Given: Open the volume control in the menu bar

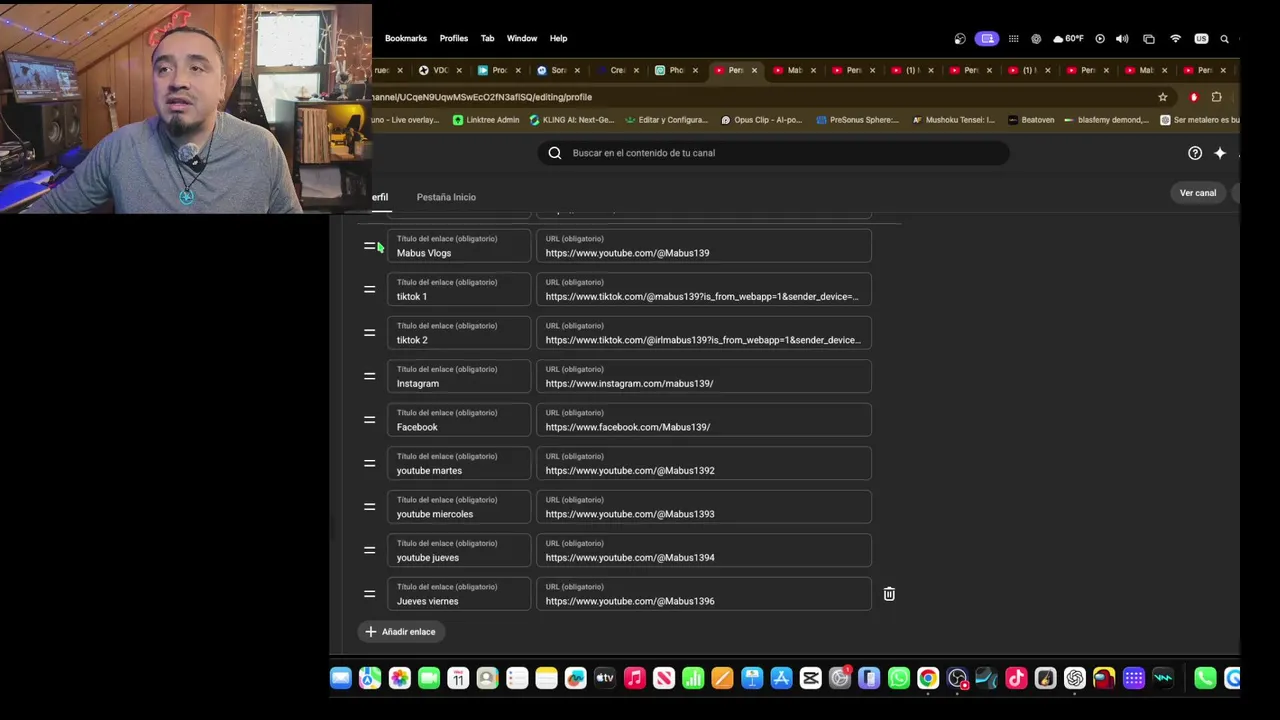Looking at the screenshot, I should (1122, 39).
